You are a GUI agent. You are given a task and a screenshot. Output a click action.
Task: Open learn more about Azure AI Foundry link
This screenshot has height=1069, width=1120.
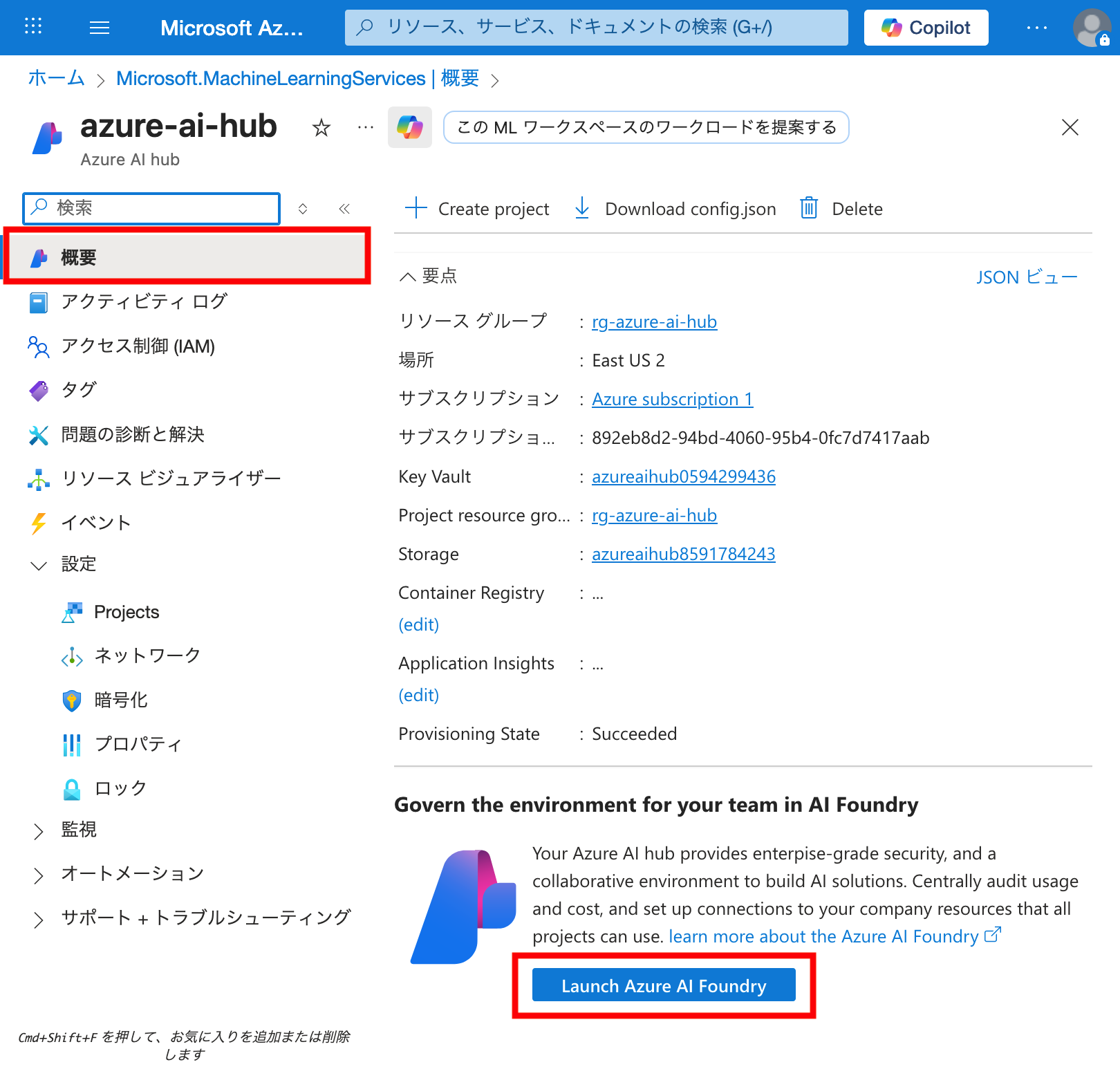pos(834,936)
